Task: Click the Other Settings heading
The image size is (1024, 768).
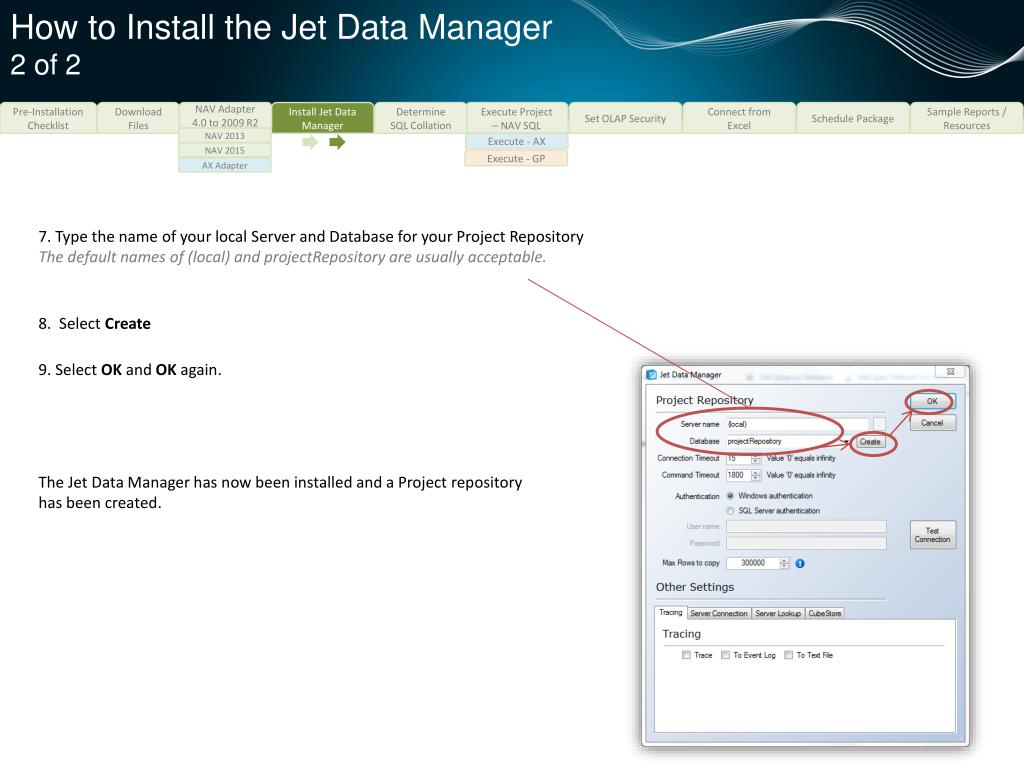Action: [695, 587]
